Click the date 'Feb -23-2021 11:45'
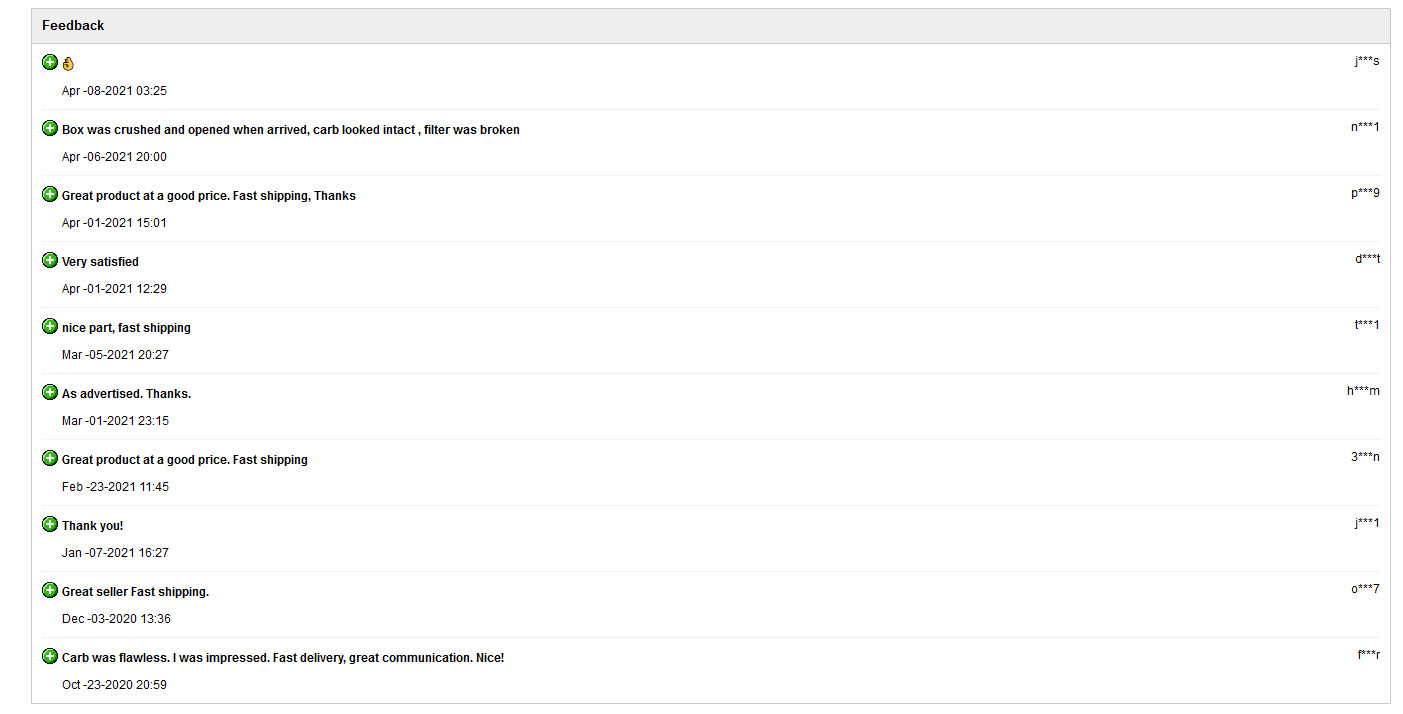Screen dimensions: 1403x714 (115, 487)
